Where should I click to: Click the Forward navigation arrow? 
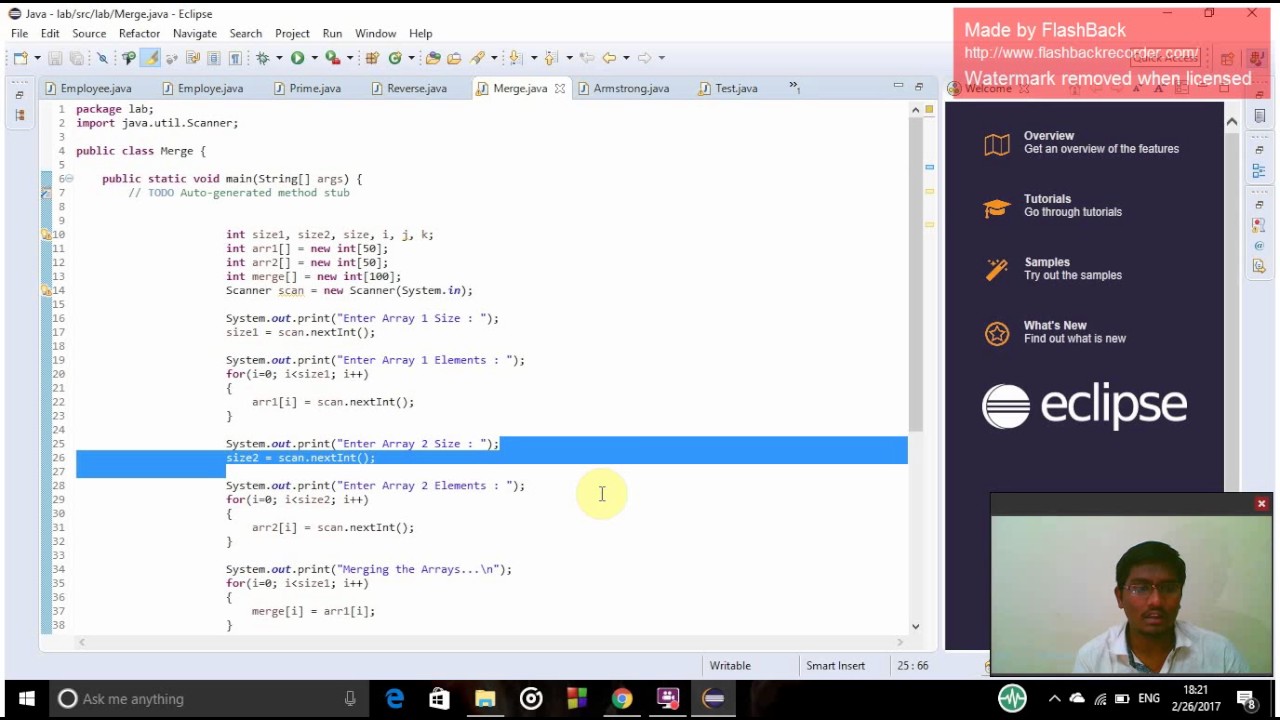(644, 58)
